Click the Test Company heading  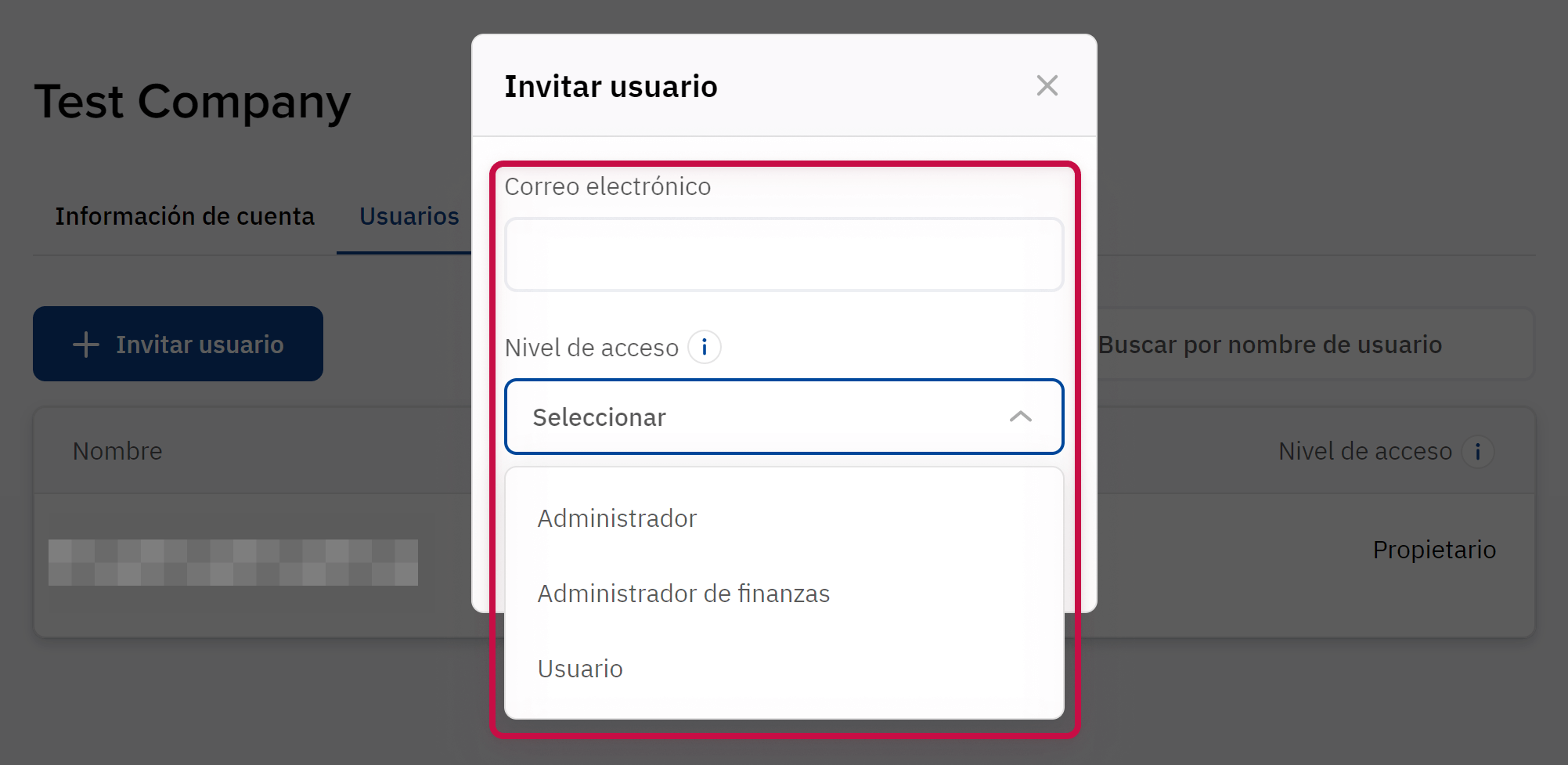coord(193,102)
